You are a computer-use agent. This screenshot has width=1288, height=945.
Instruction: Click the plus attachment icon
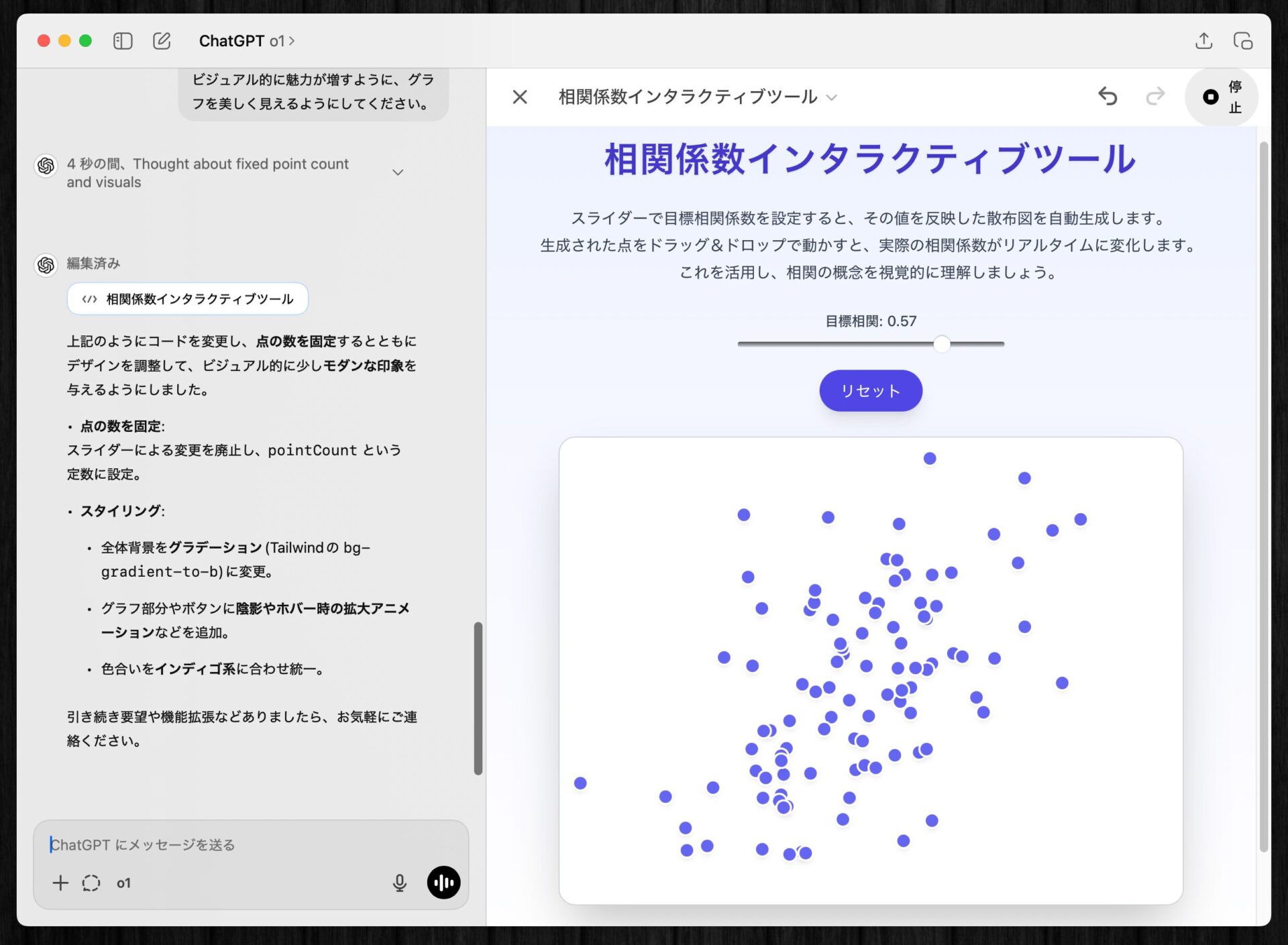tap(60, 883)
